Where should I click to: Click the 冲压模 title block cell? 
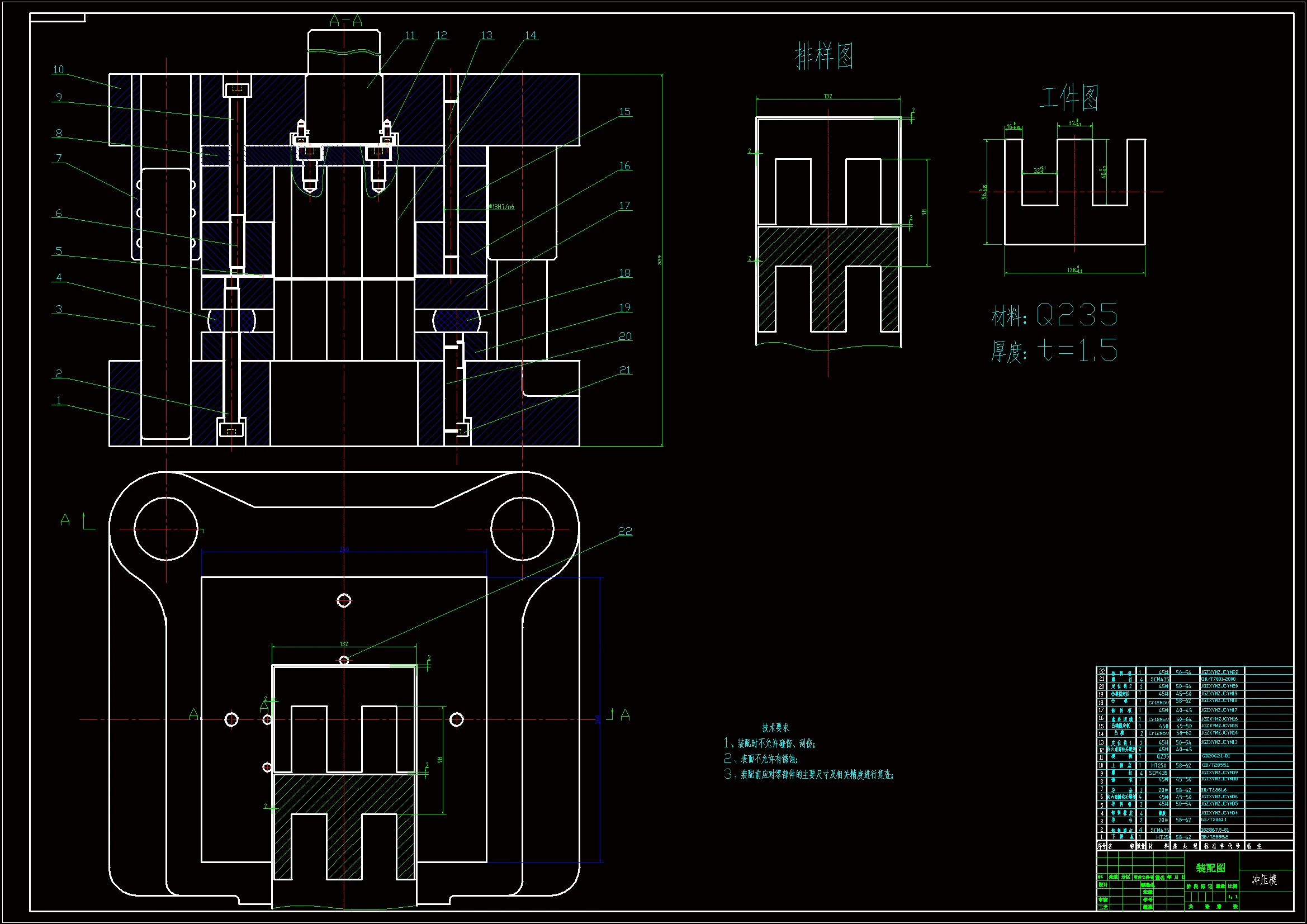(1264, 880)
